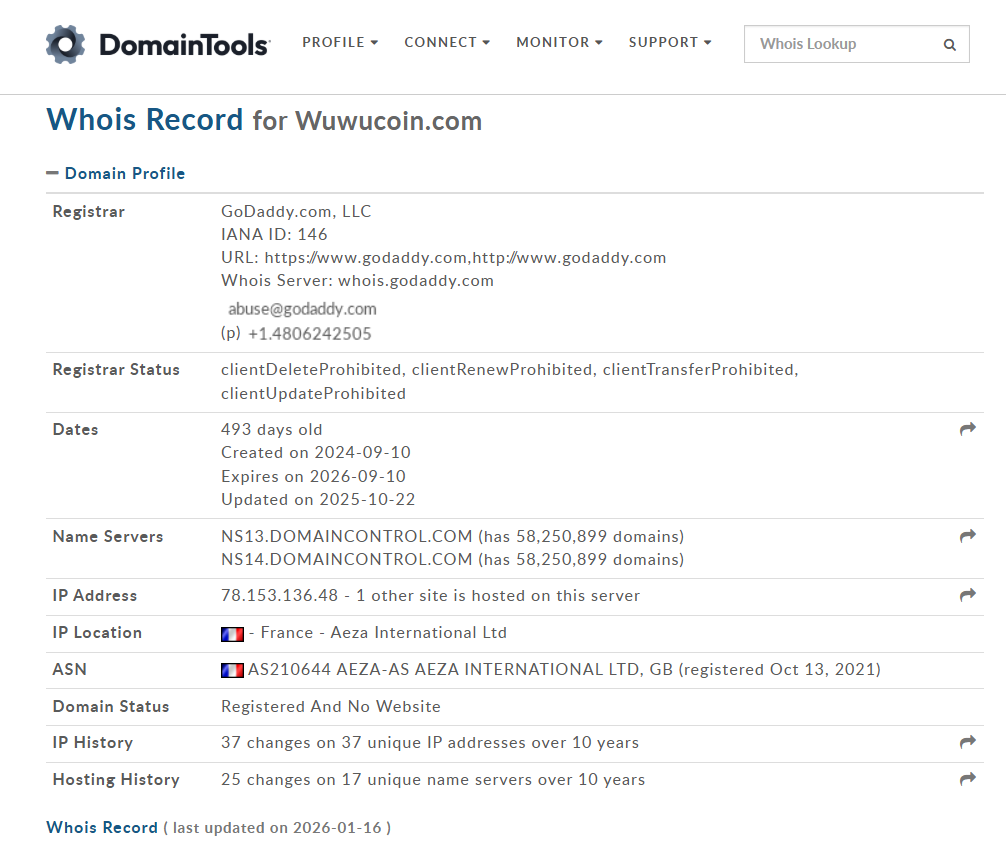The width and height of the screenshot is (1006, 847).
Task: Click the share arrow in Dates row
Action: (967, 429)
